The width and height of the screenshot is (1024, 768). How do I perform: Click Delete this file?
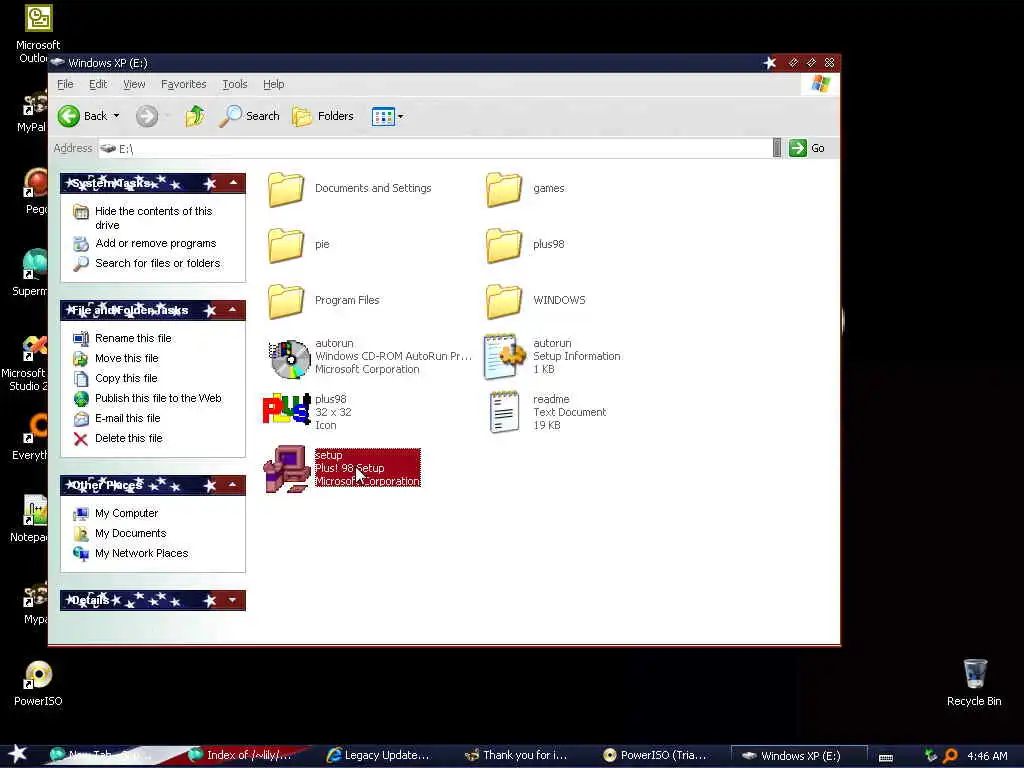pos(129,438)
